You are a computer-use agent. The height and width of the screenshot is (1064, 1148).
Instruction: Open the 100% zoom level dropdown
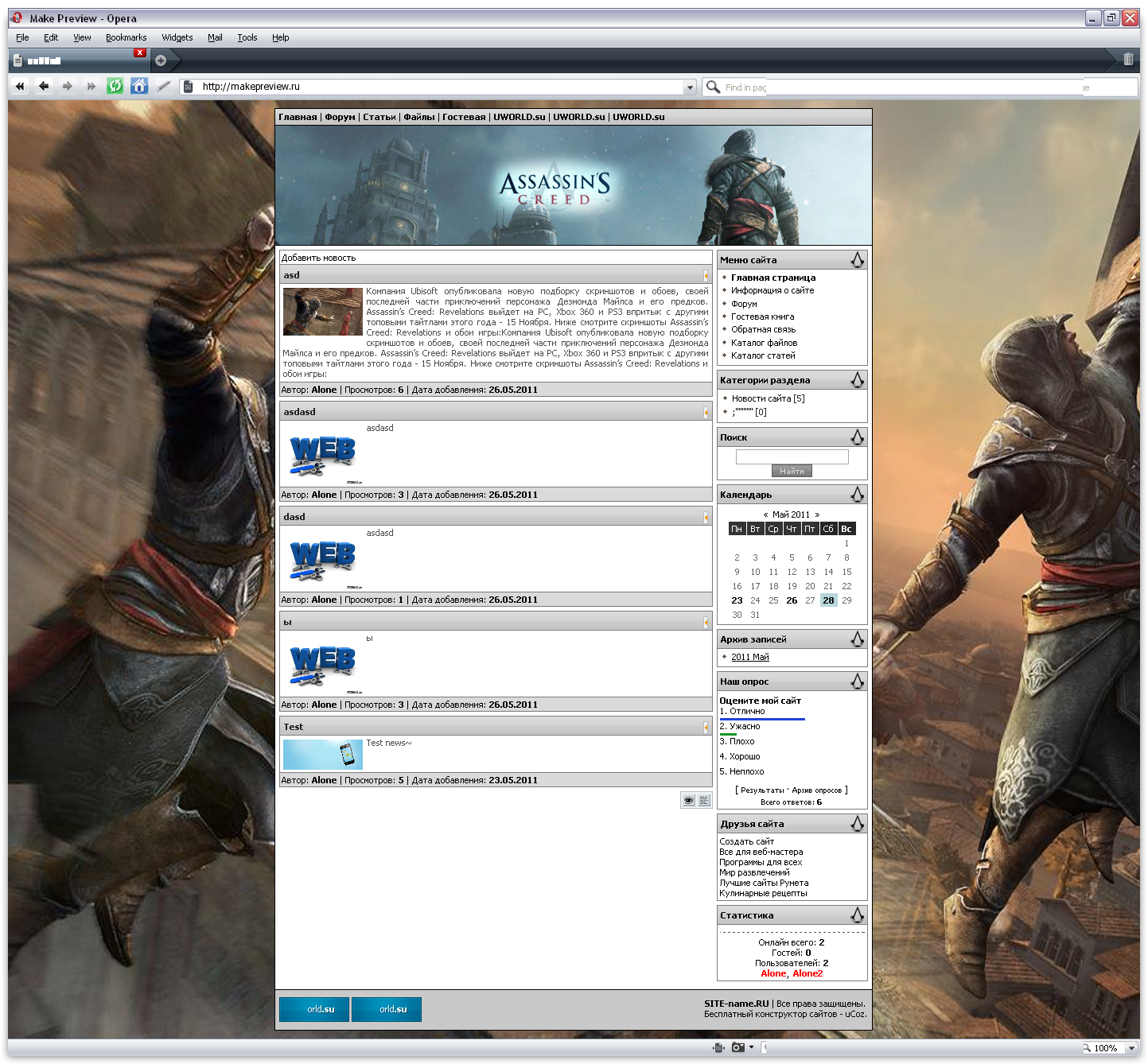(1131, 1048)
